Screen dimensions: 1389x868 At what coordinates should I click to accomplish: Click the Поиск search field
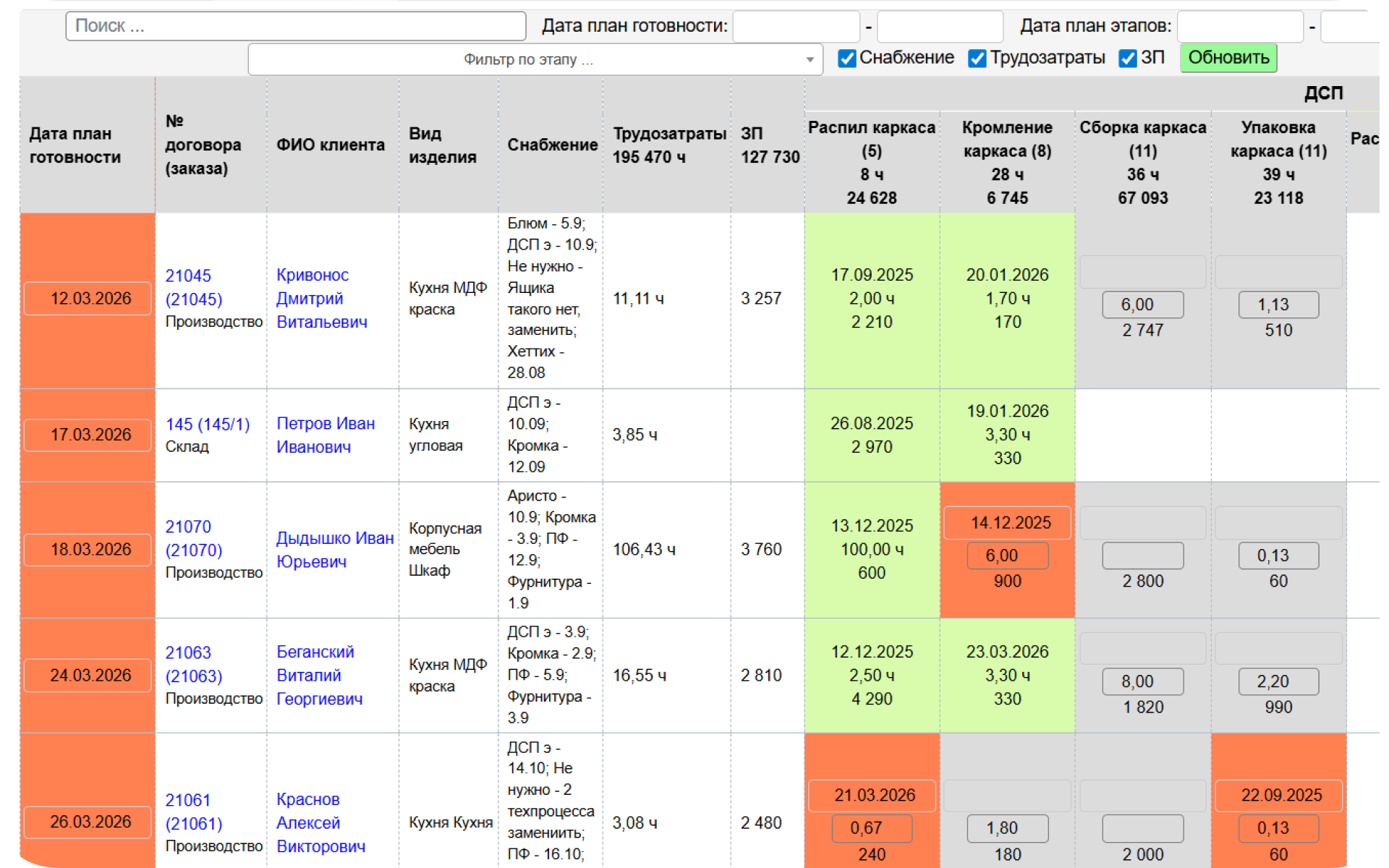click(x=295, y=26)
